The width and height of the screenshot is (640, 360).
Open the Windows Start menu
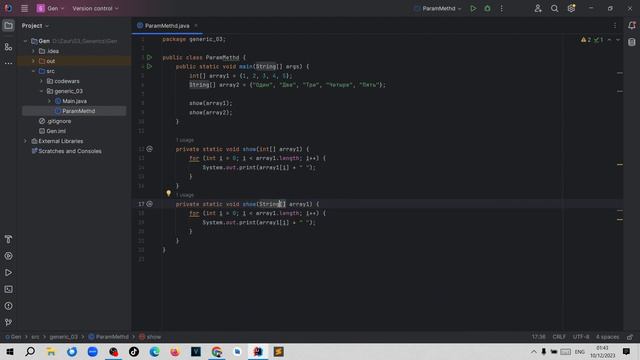[x=9, y=351]
